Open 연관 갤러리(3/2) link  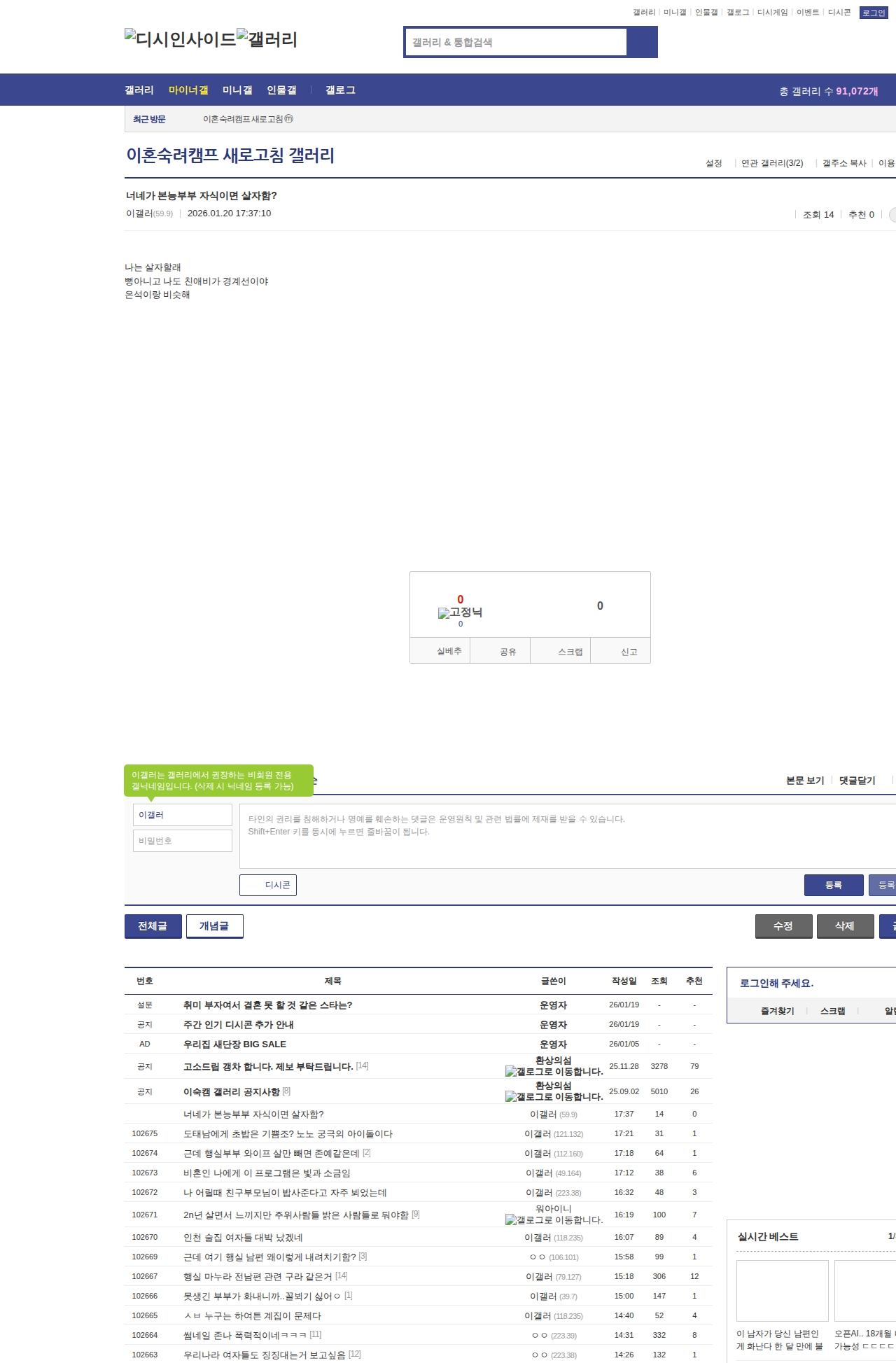click(772, 163)
